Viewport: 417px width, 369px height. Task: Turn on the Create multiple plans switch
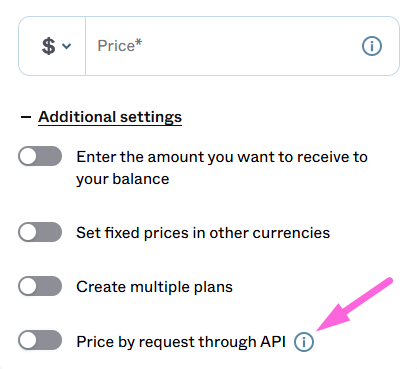point(40,286)
